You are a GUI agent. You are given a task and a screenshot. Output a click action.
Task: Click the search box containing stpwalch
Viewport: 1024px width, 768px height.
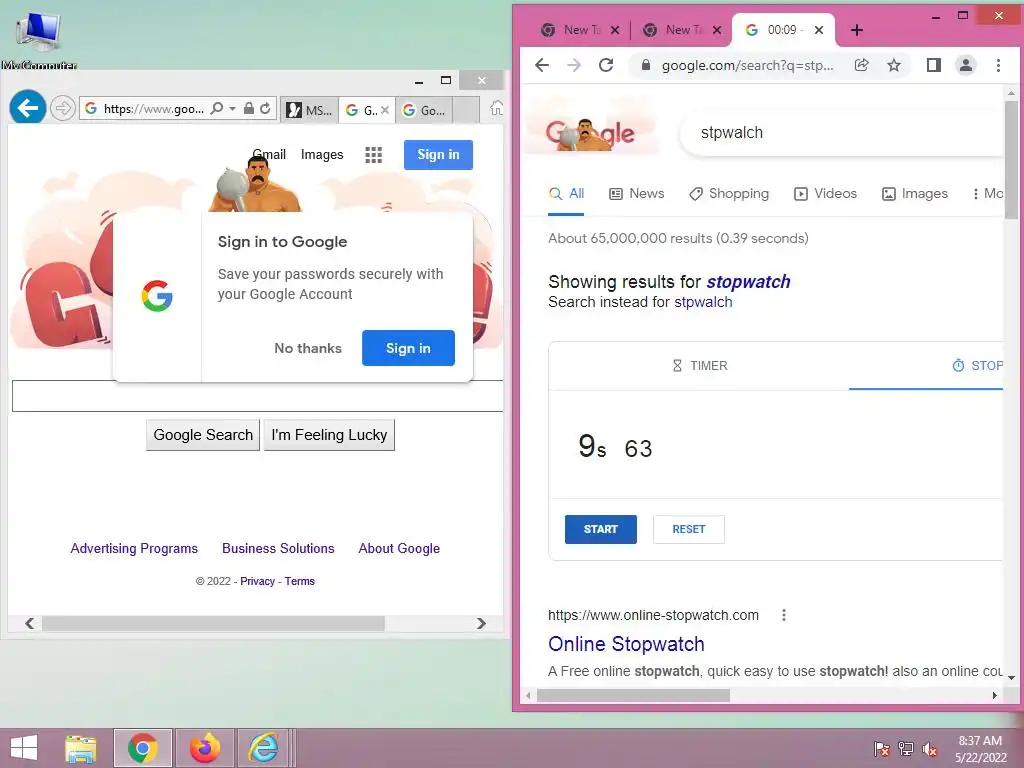tap(842, 133)
